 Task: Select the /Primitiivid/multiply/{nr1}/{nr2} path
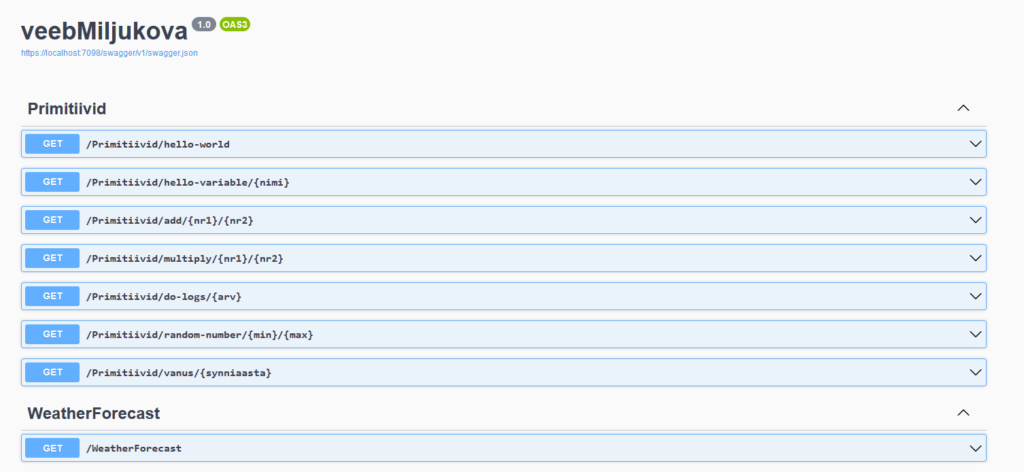click(x=185, y=259)
